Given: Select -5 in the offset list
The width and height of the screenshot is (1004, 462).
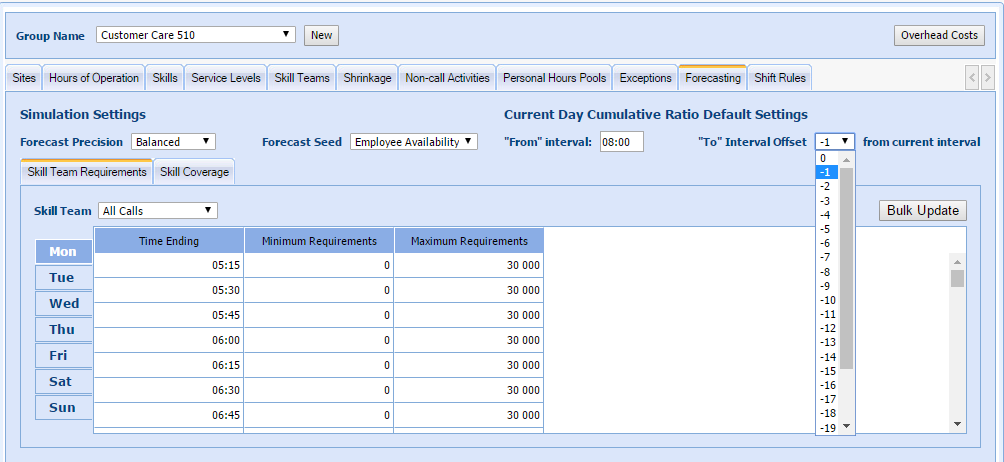Looking at the screenshot, I should click(x=825, y=229).
